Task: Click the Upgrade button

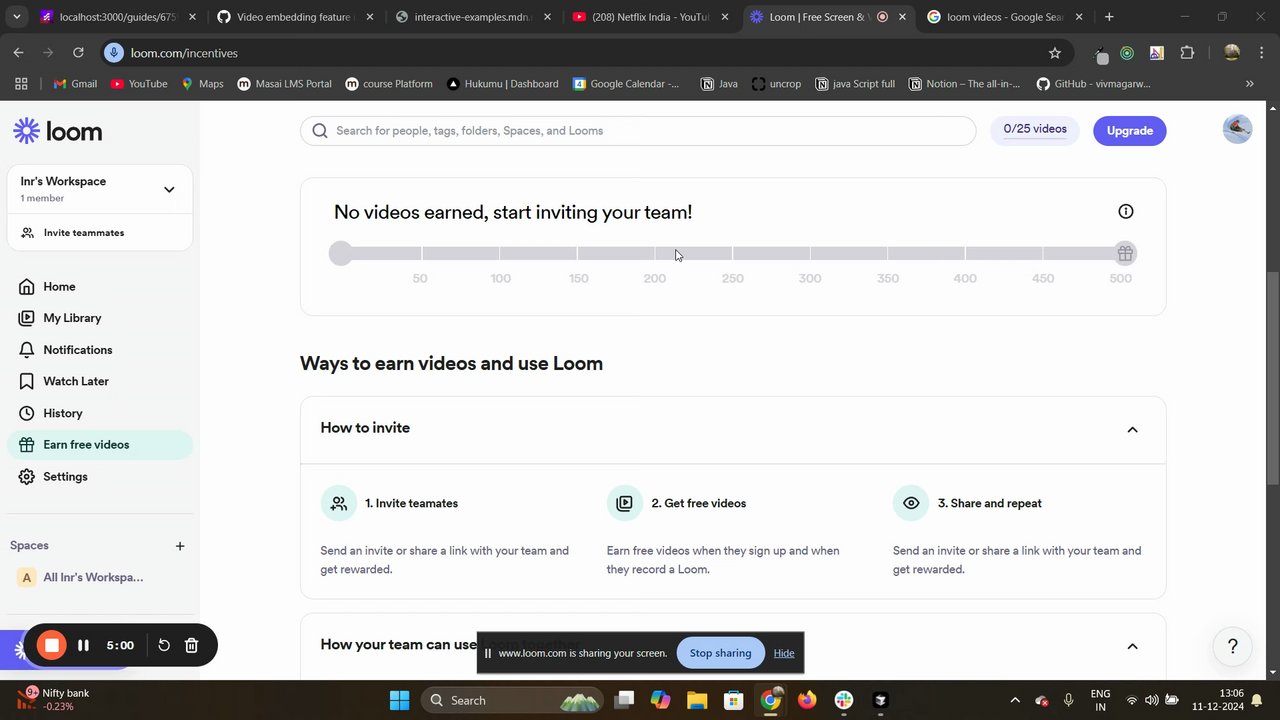Action: pos(1129,131)
